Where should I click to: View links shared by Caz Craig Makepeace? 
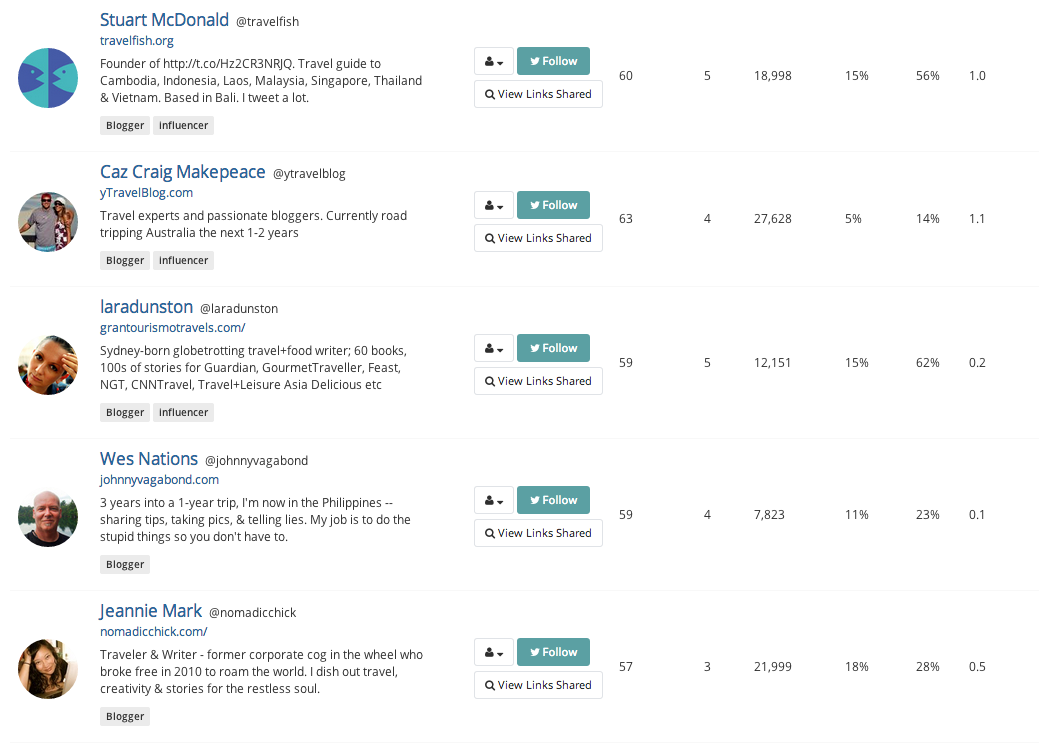(x=538, y=238)
